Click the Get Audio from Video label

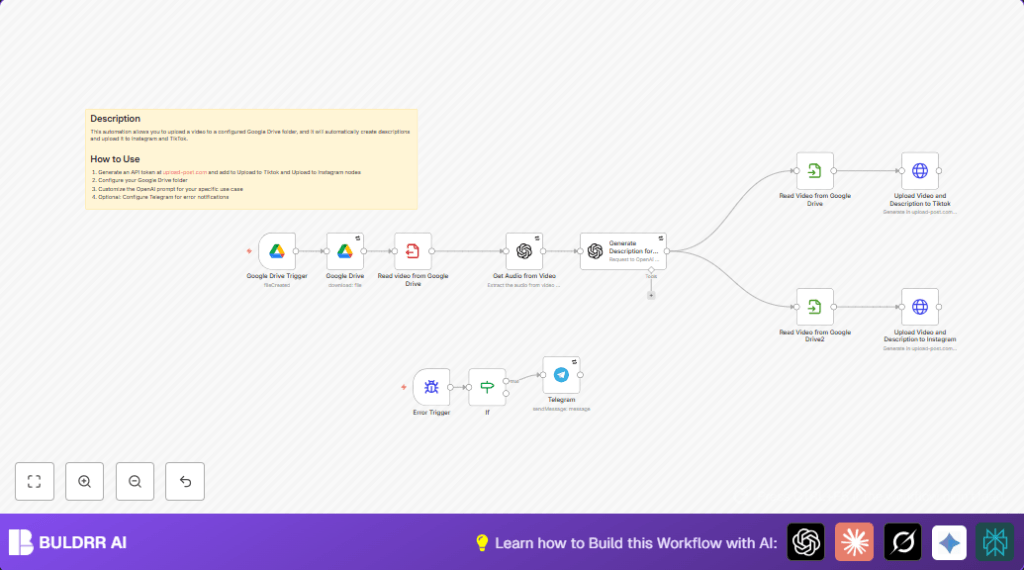pyautogui.click(x=524, y=276)
